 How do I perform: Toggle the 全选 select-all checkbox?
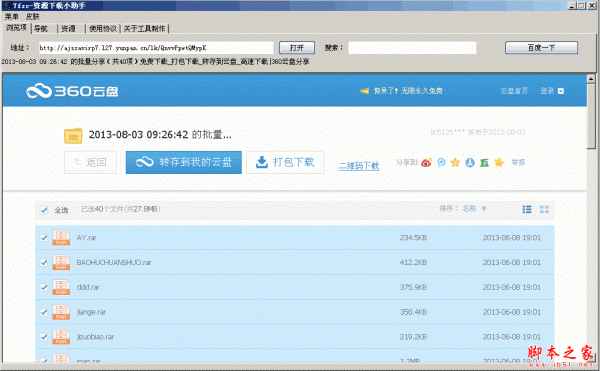44,210
